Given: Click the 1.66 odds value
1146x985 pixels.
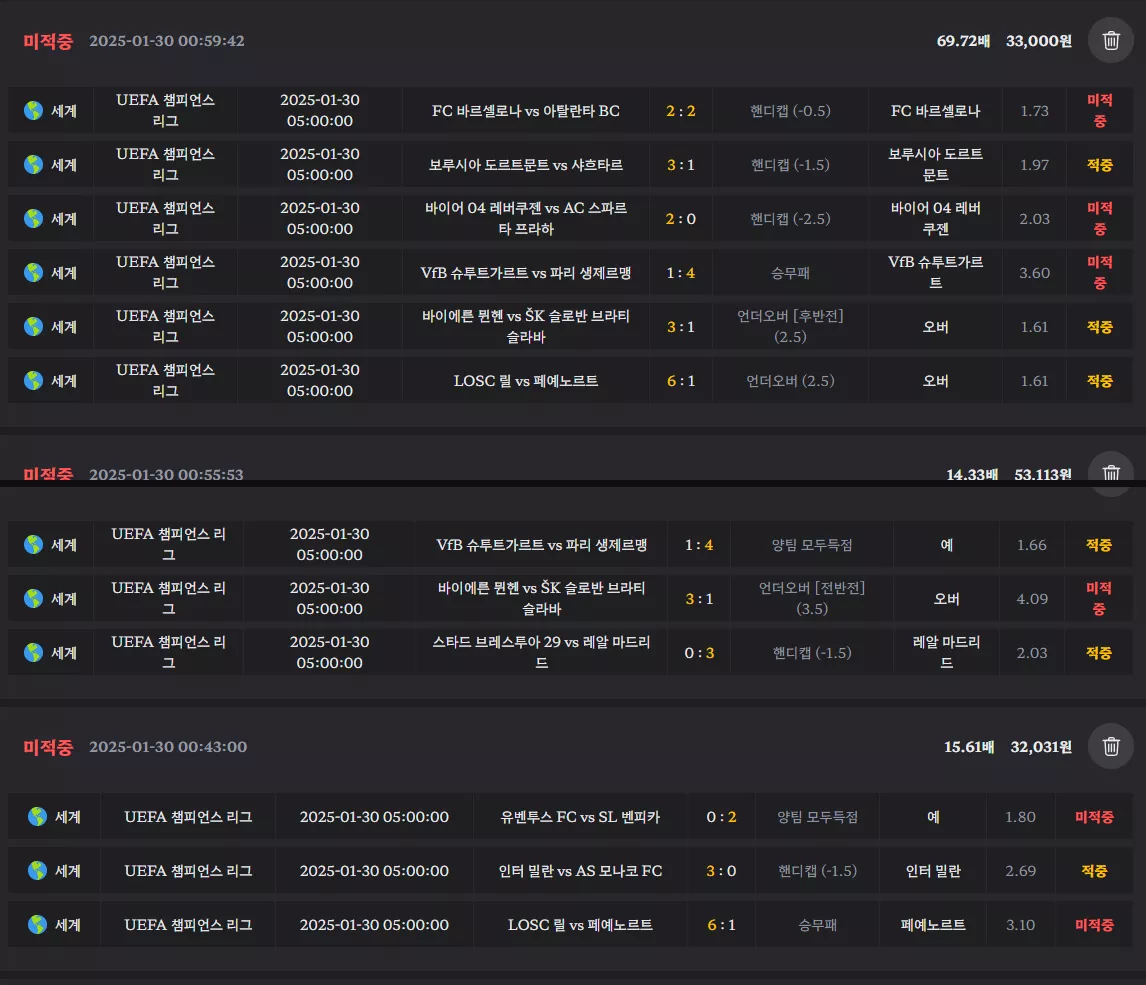Looking at the screenshot, I should (1031, 545).
